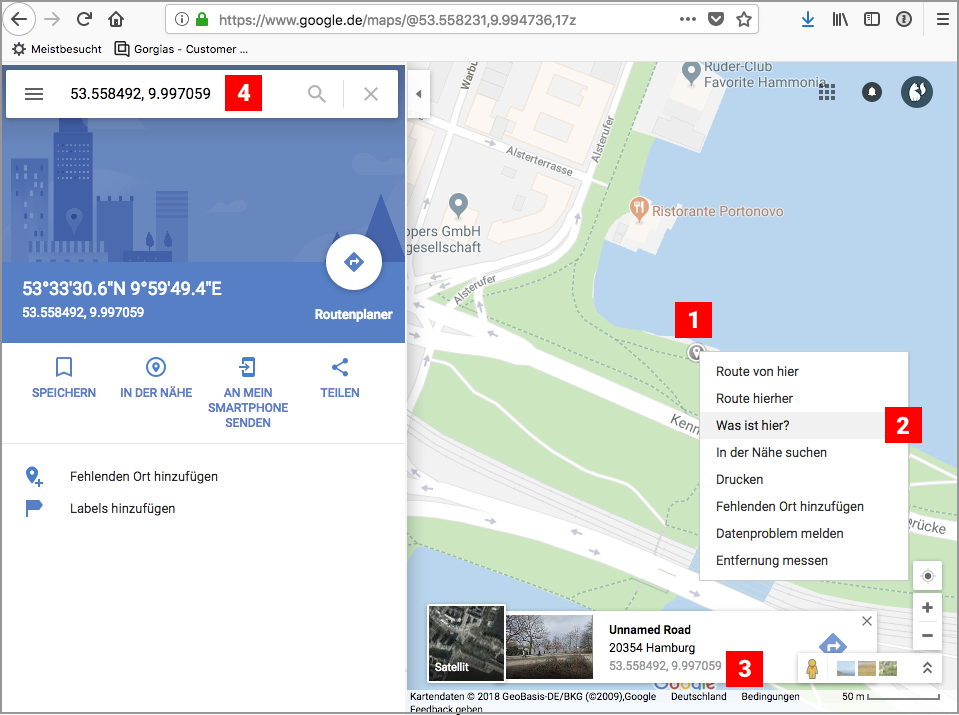
Task: Select Entfernung messen
Action: 803,560
